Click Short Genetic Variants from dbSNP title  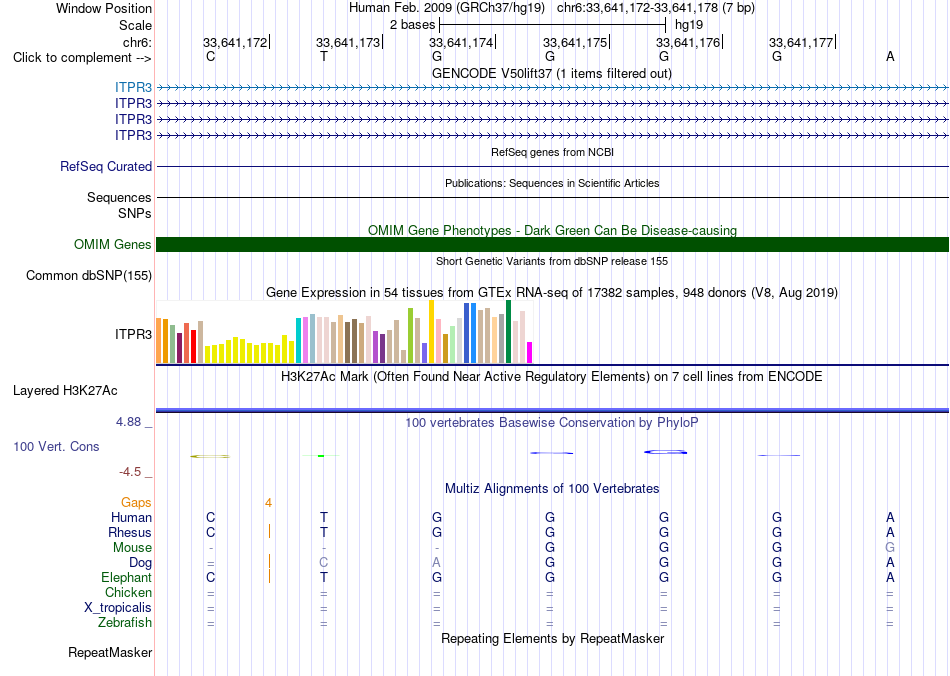point(552,261)
